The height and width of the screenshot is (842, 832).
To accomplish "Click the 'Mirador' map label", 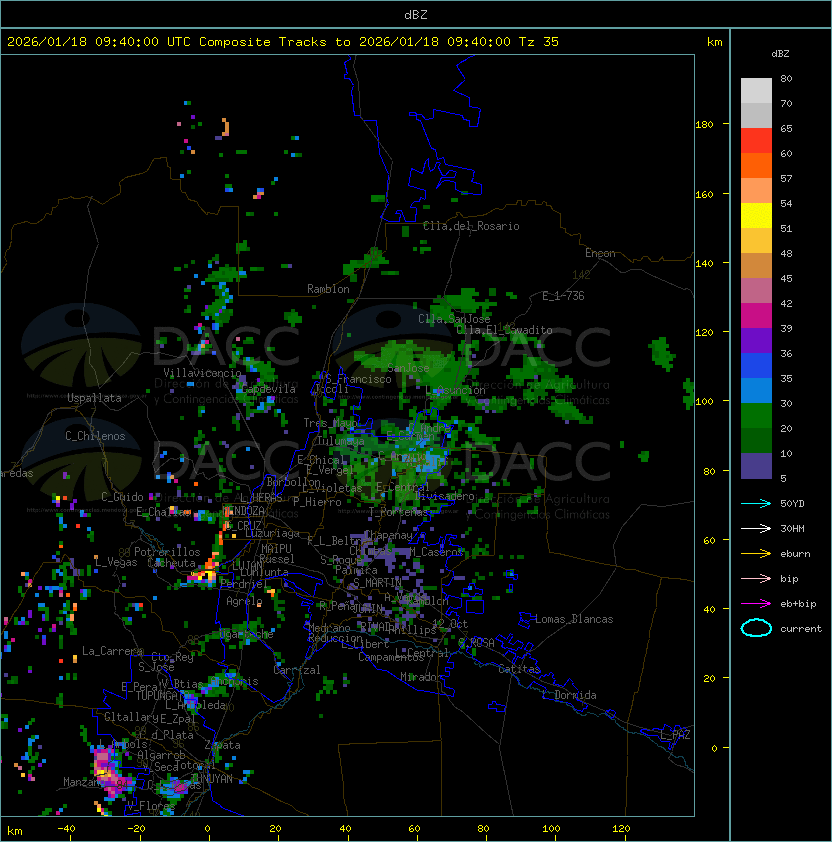I will pos(422,677).
